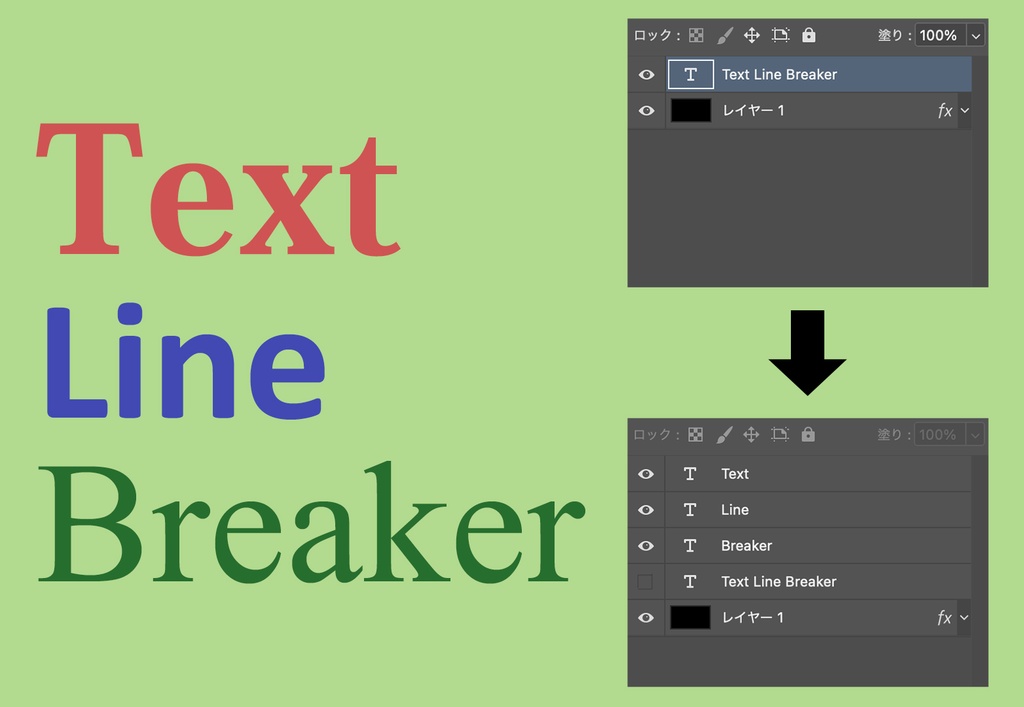Image resolution: width=1024 pixels, height=707 pixels.
Task: Click the T icon of the Text layer
Action: coord(690,473)
